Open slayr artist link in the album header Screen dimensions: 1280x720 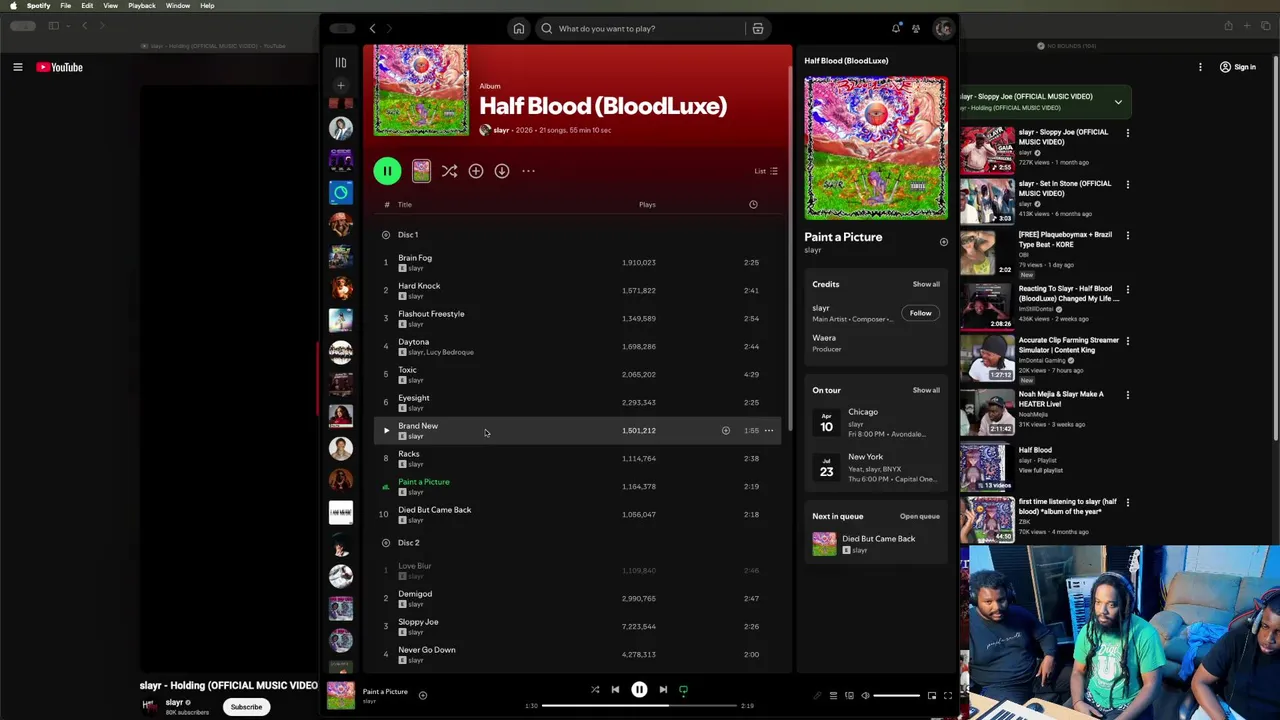pos(501,130)
